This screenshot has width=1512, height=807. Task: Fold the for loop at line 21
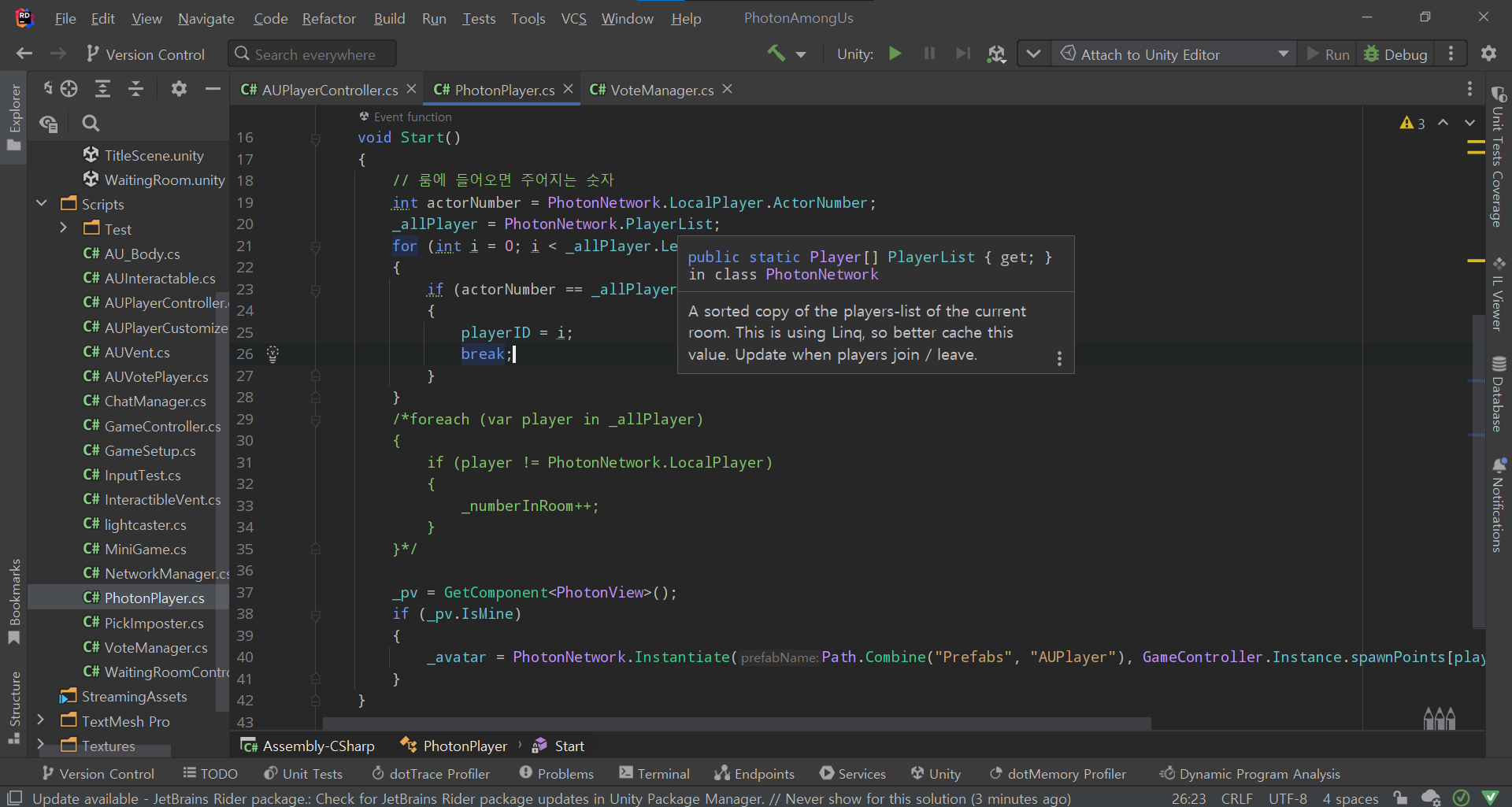click(x=315, y=247)
